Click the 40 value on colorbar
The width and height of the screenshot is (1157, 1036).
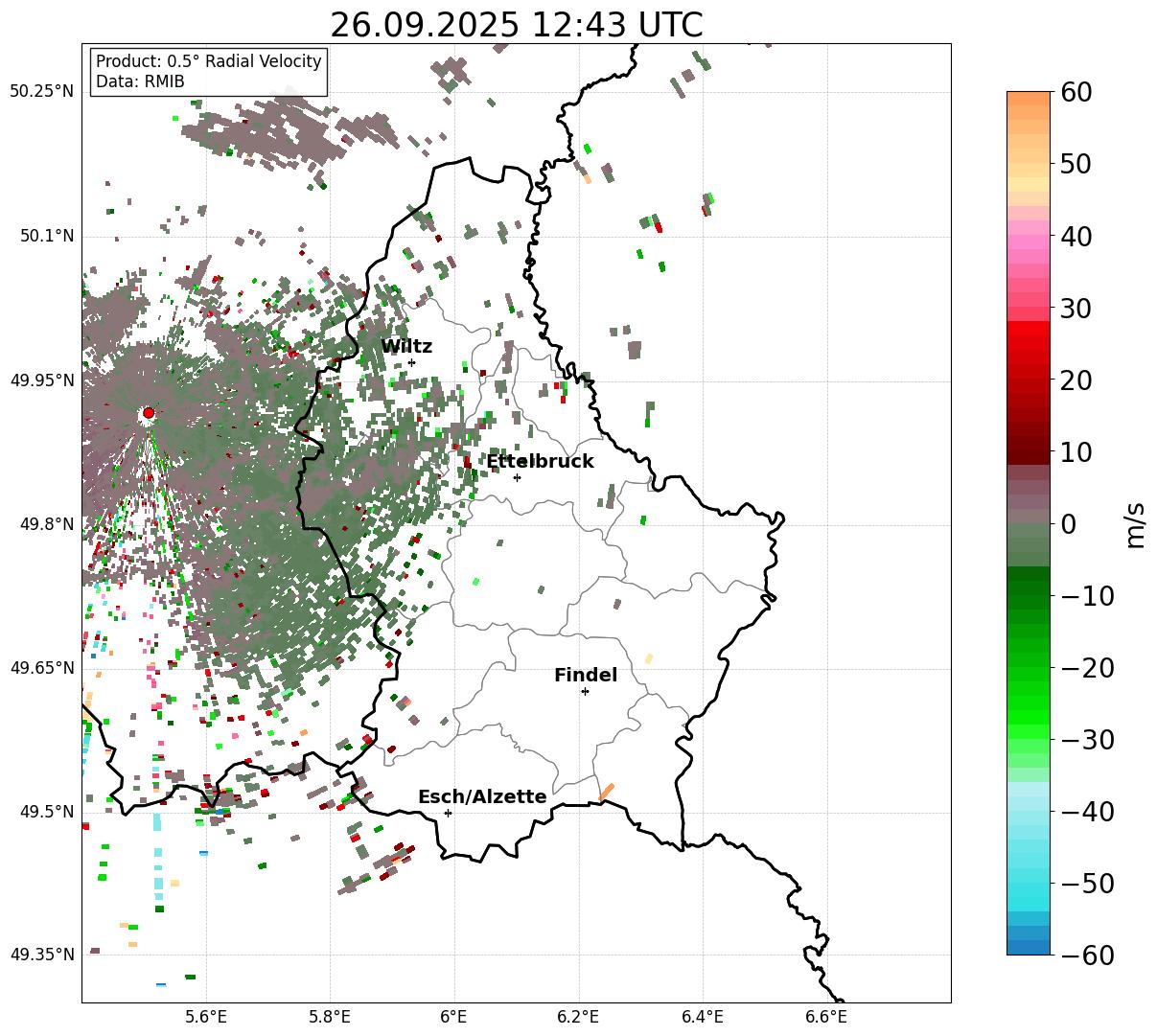point(1076,237)
